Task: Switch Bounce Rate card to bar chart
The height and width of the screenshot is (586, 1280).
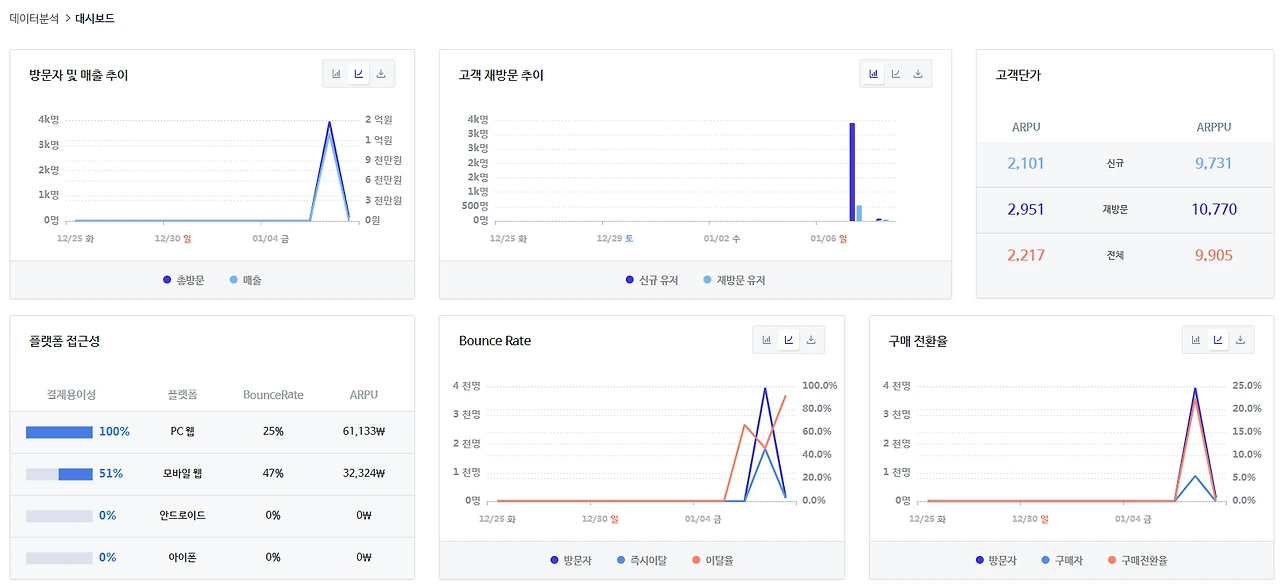Action: coord(767,340)
